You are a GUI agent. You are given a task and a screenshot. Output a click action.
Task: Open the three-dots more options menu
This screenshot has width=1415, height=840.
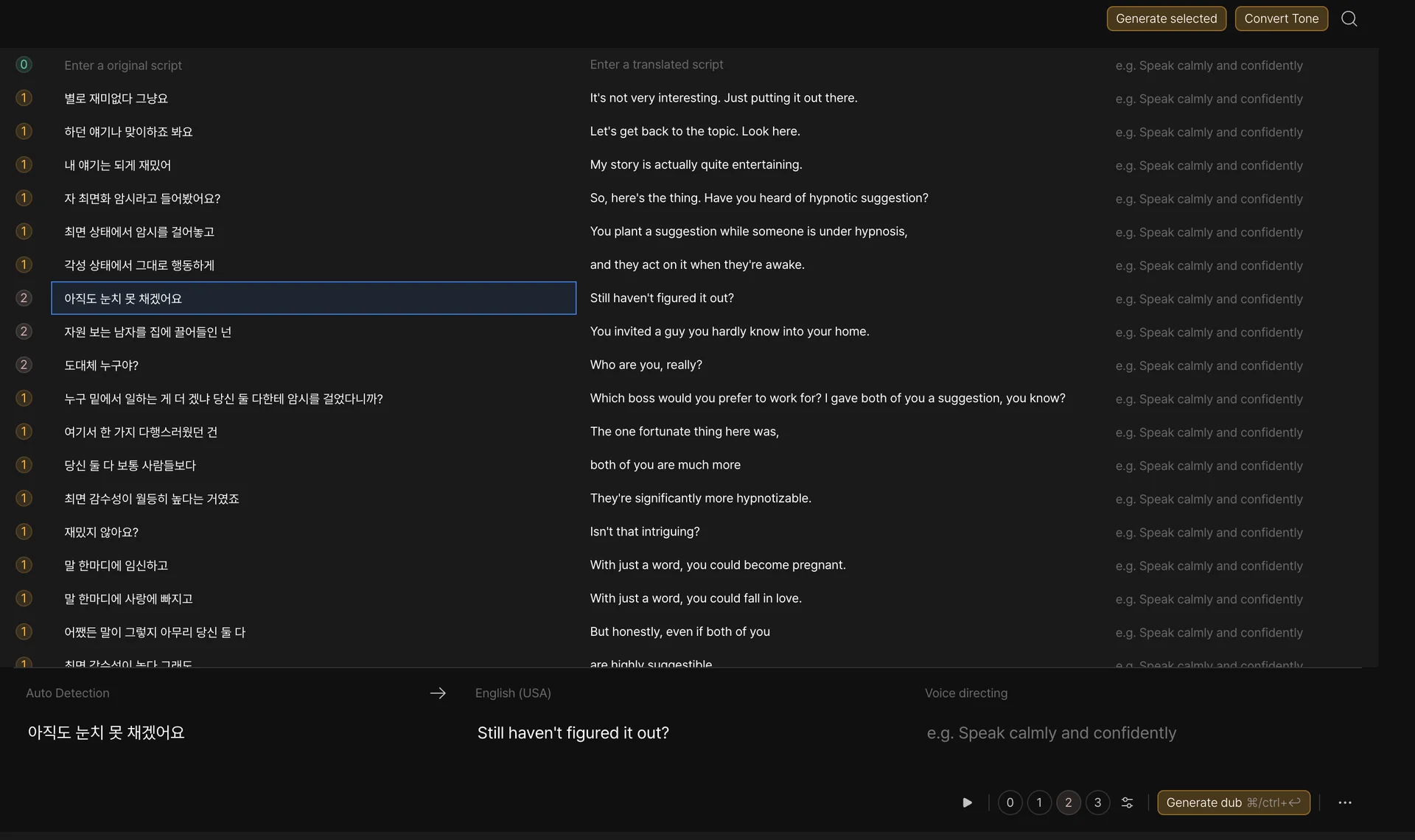pos(1344,802)
